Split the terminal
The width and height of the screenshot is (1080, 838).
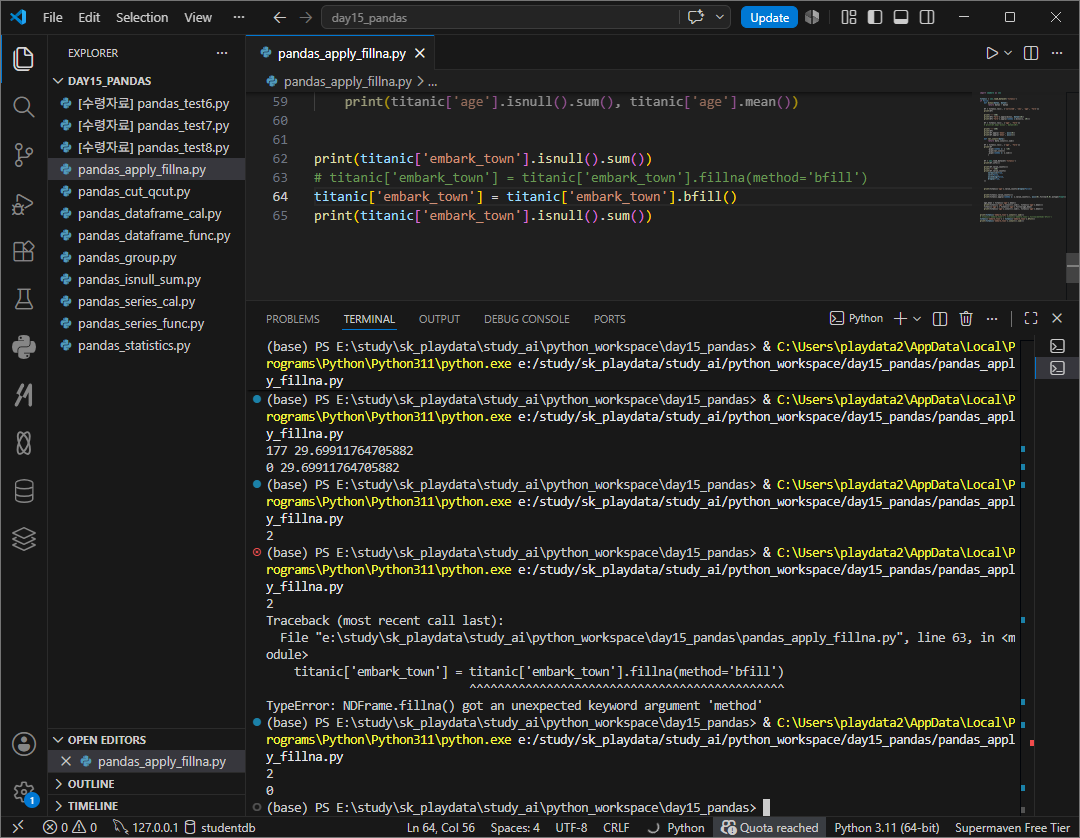click(x=939, y=318)
